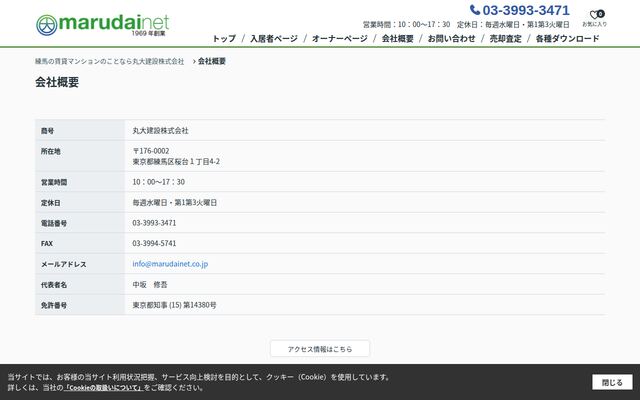Click the 定休日 row label
640x400 pixels.
click(x=51, y=203)
